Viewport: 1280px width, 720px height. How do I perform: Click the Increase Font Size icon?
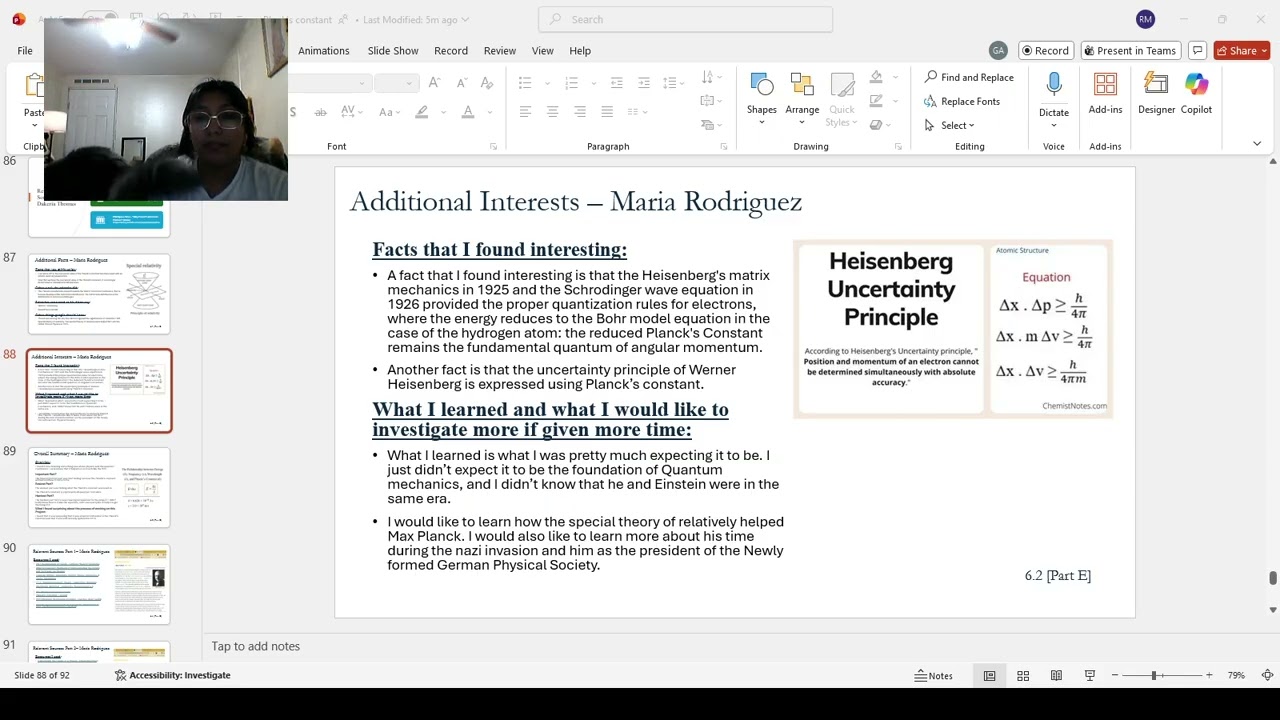(434, 83)
